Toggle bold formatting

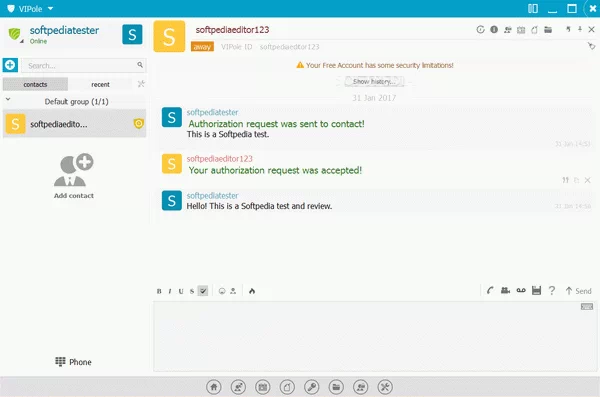point(159,291)
